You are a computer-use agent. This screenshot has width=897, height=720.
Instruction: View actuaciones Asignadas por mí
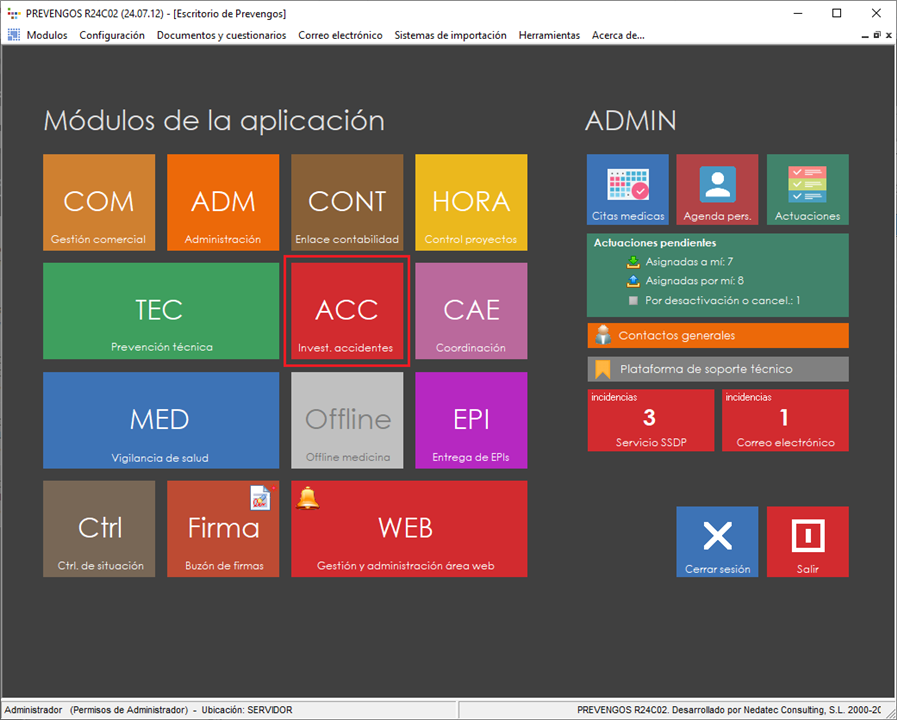[x=694, y=281]
